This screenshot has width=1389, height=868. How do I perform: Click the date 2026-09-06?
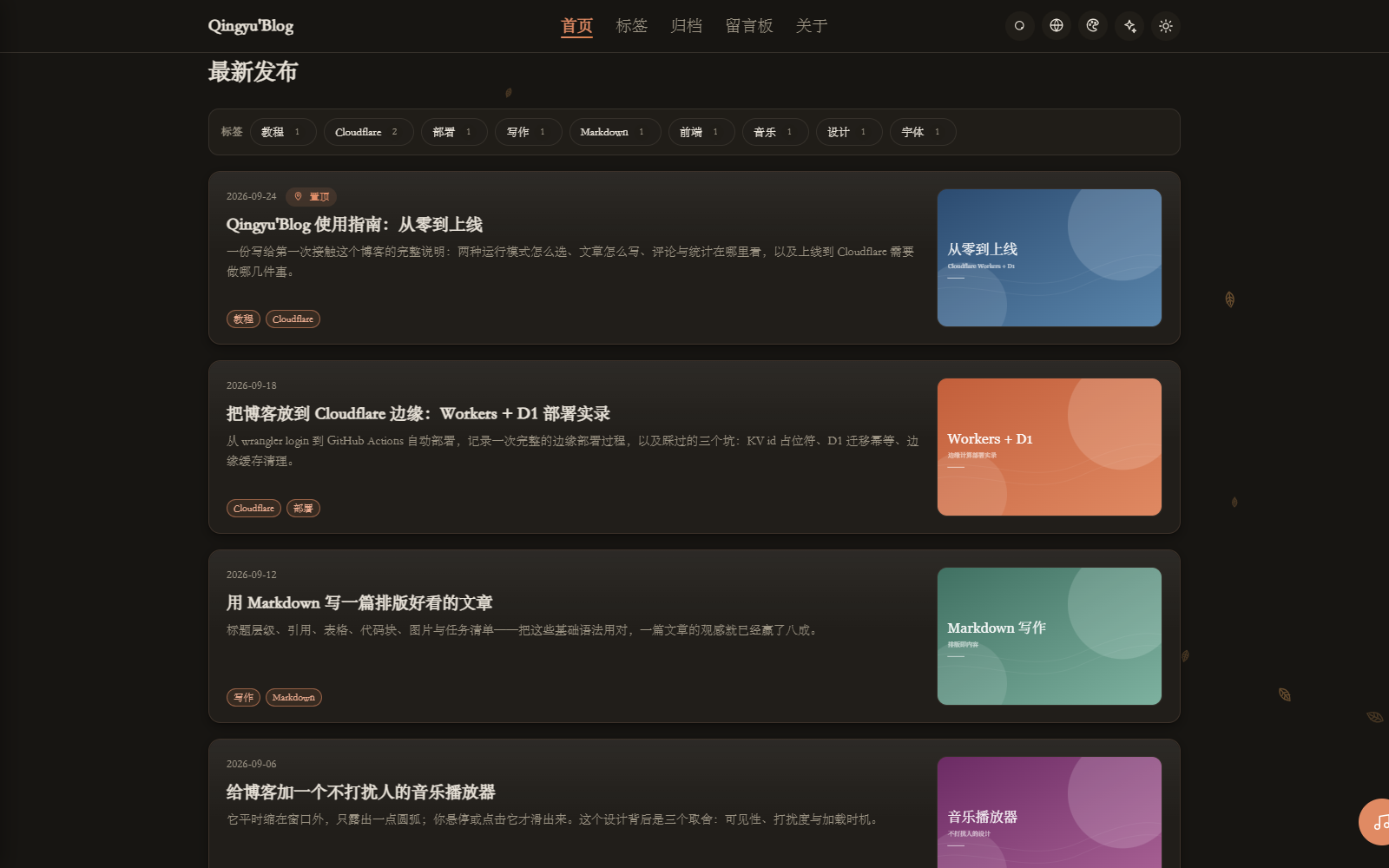252,765
